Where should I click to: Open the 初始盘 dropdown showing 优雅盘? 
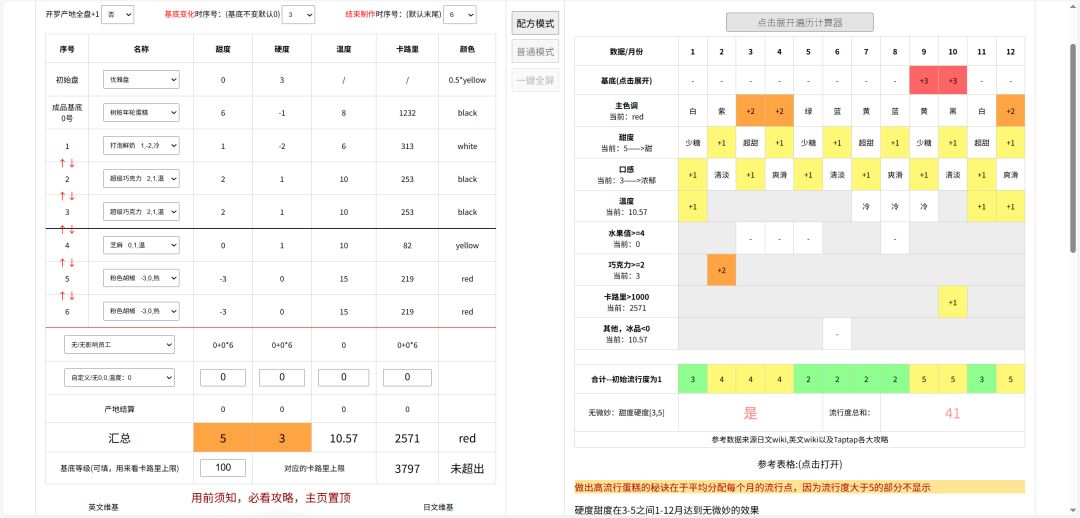click(x=141, y=79)
